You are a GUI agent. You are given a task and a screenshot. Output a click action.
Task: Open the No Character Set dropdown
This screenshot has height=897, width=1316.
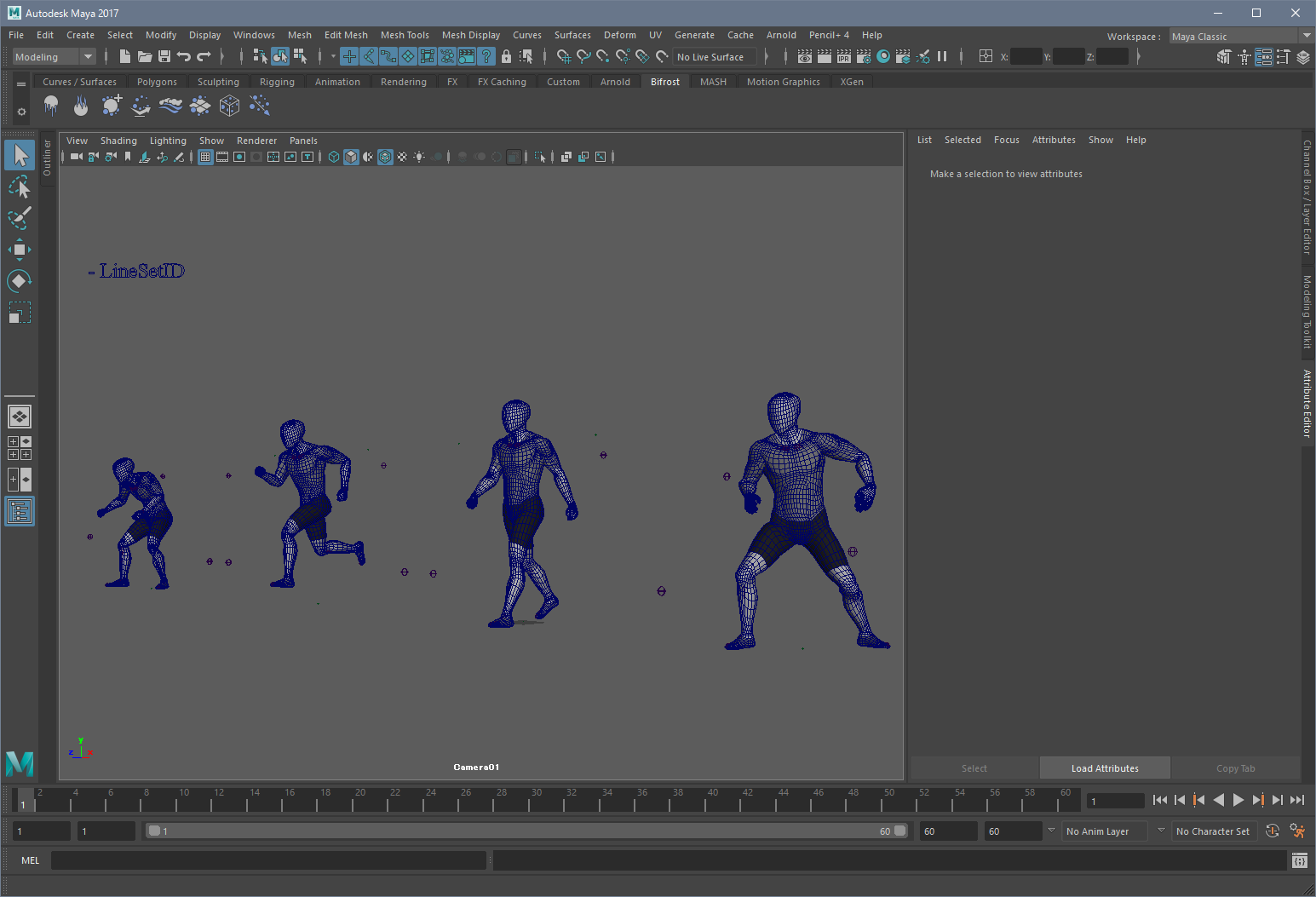pos(1212,831)
